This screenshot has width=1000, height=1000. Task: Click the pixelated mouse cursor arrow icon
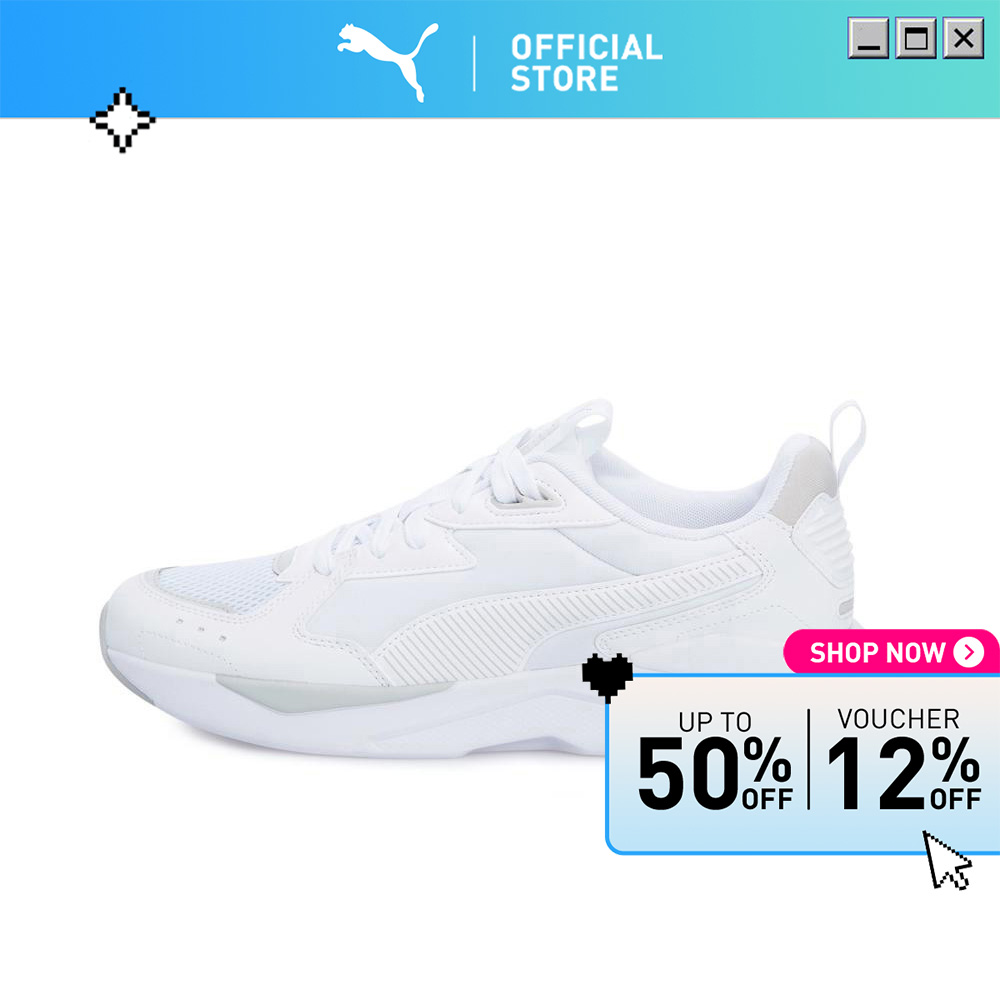[947, 860]
